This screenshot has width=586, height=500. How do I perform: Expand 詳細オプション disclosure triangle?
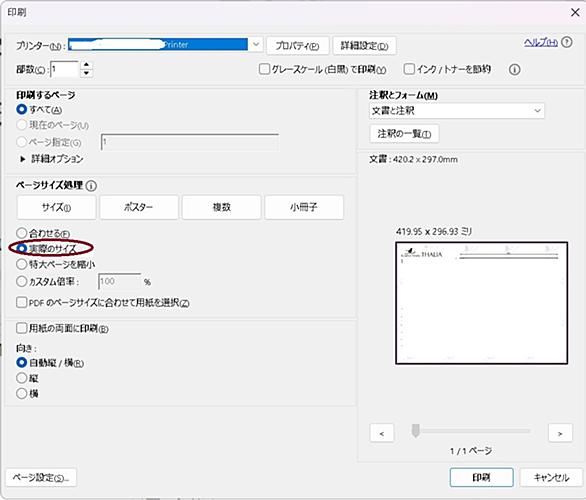click(x=22, y=159)
